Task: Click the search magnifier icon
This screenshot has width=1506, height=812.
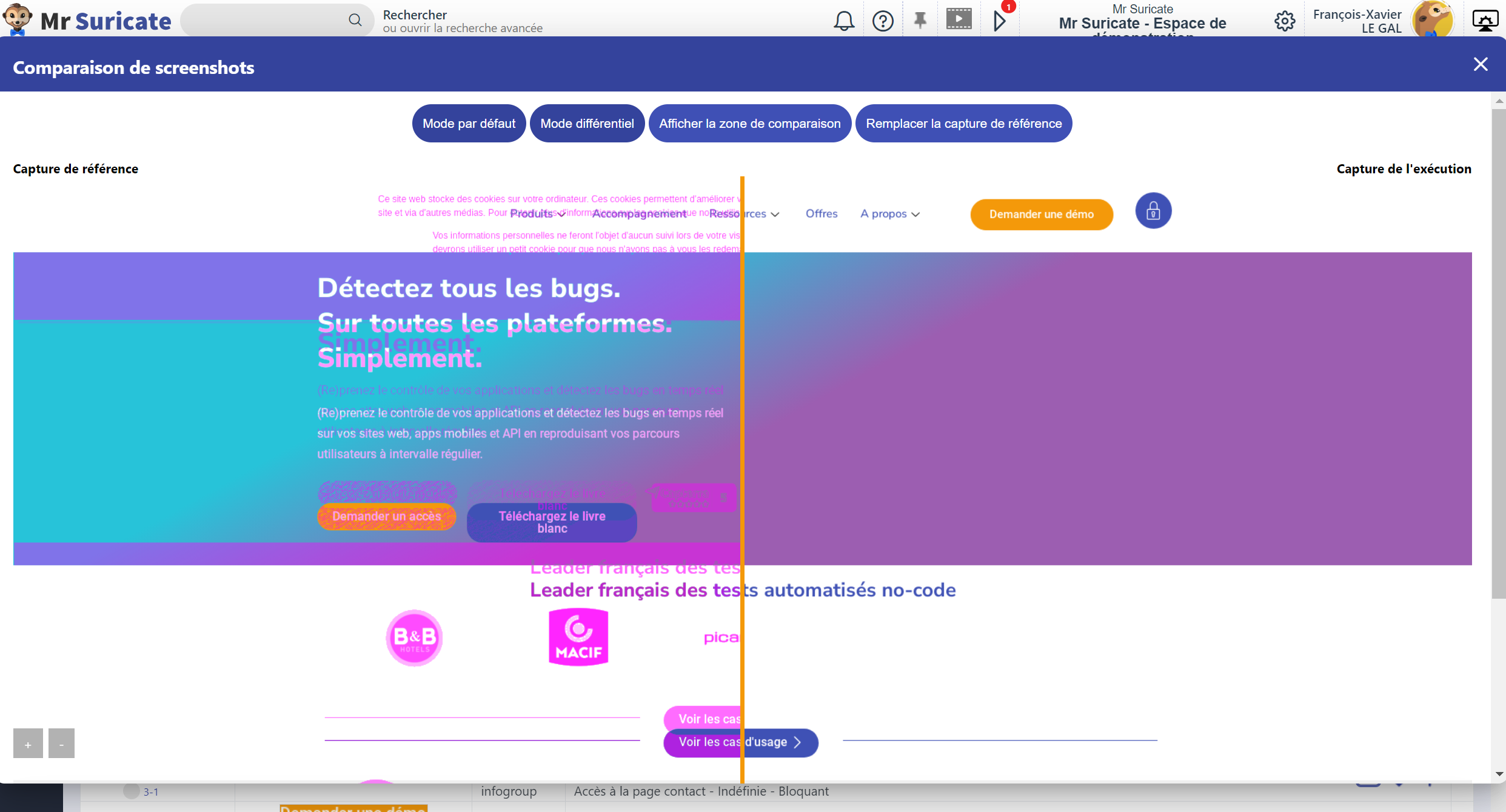Action: pos(355,20)
